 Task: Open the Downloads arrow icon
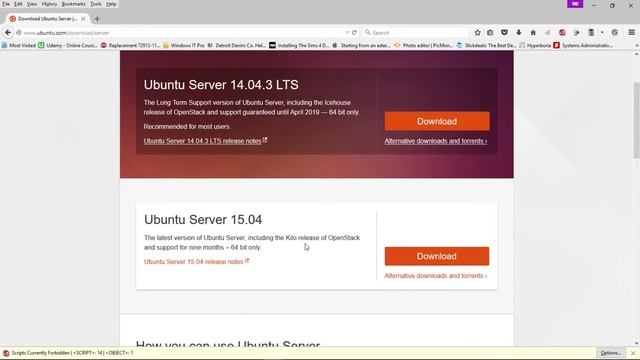coord(519,33)
